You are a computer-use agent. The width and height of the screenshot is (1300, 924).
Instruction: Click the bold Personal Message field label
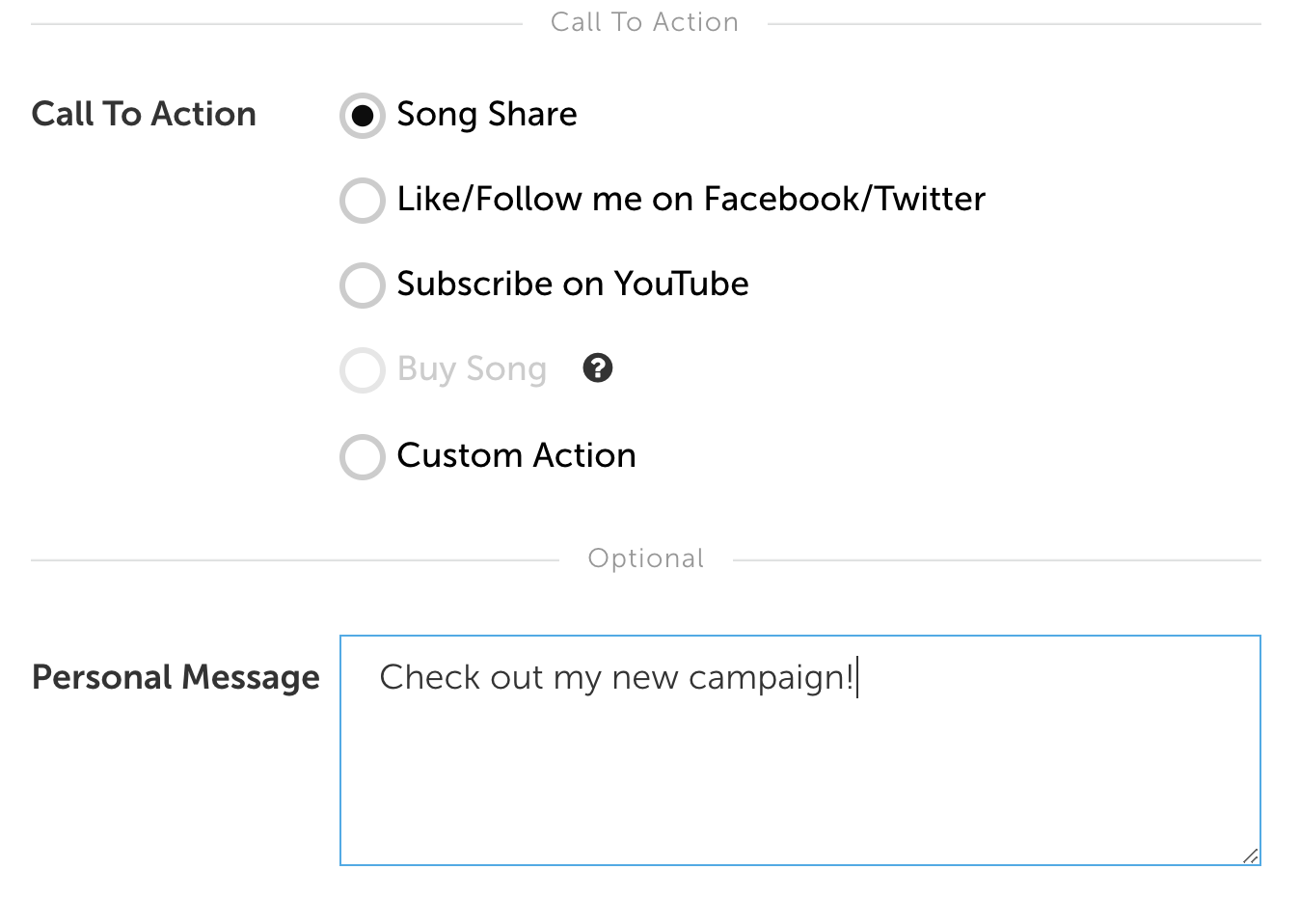pos(176,677)
